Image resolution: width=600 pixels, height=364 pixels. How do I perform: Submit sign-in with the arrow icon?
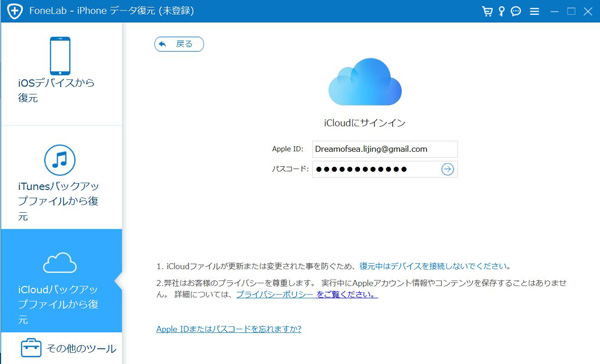click(x=447, y=169)
